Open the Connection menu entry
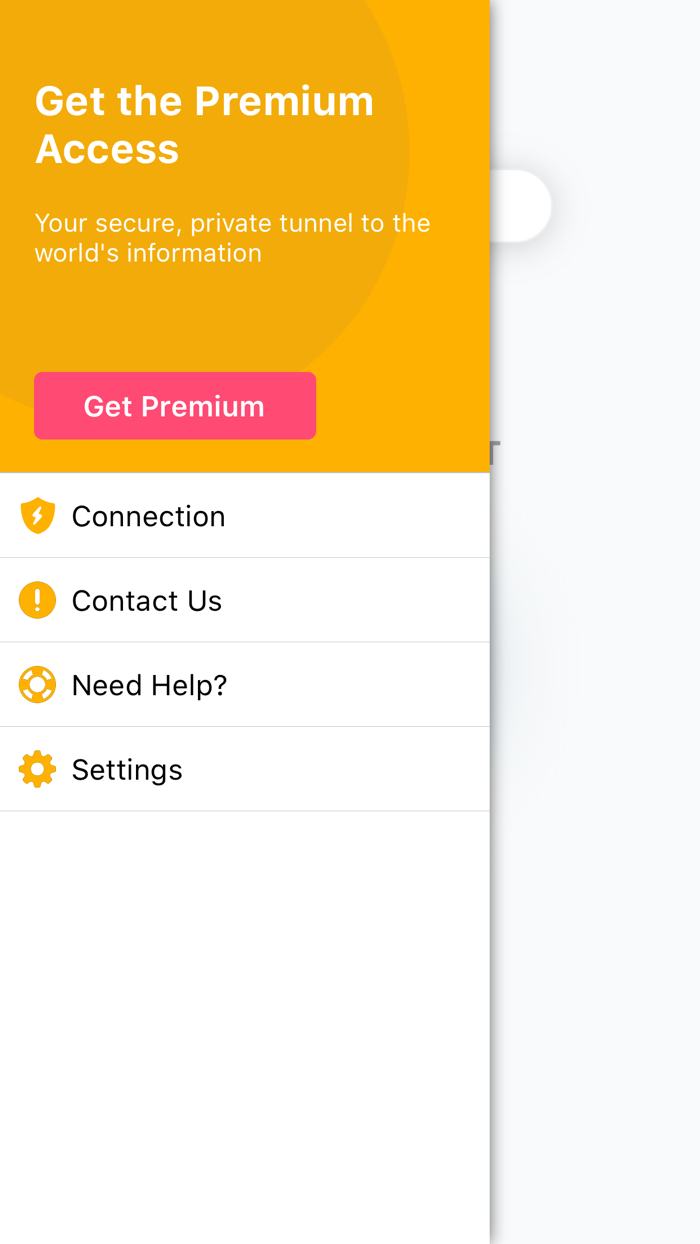 pos(148,515)
